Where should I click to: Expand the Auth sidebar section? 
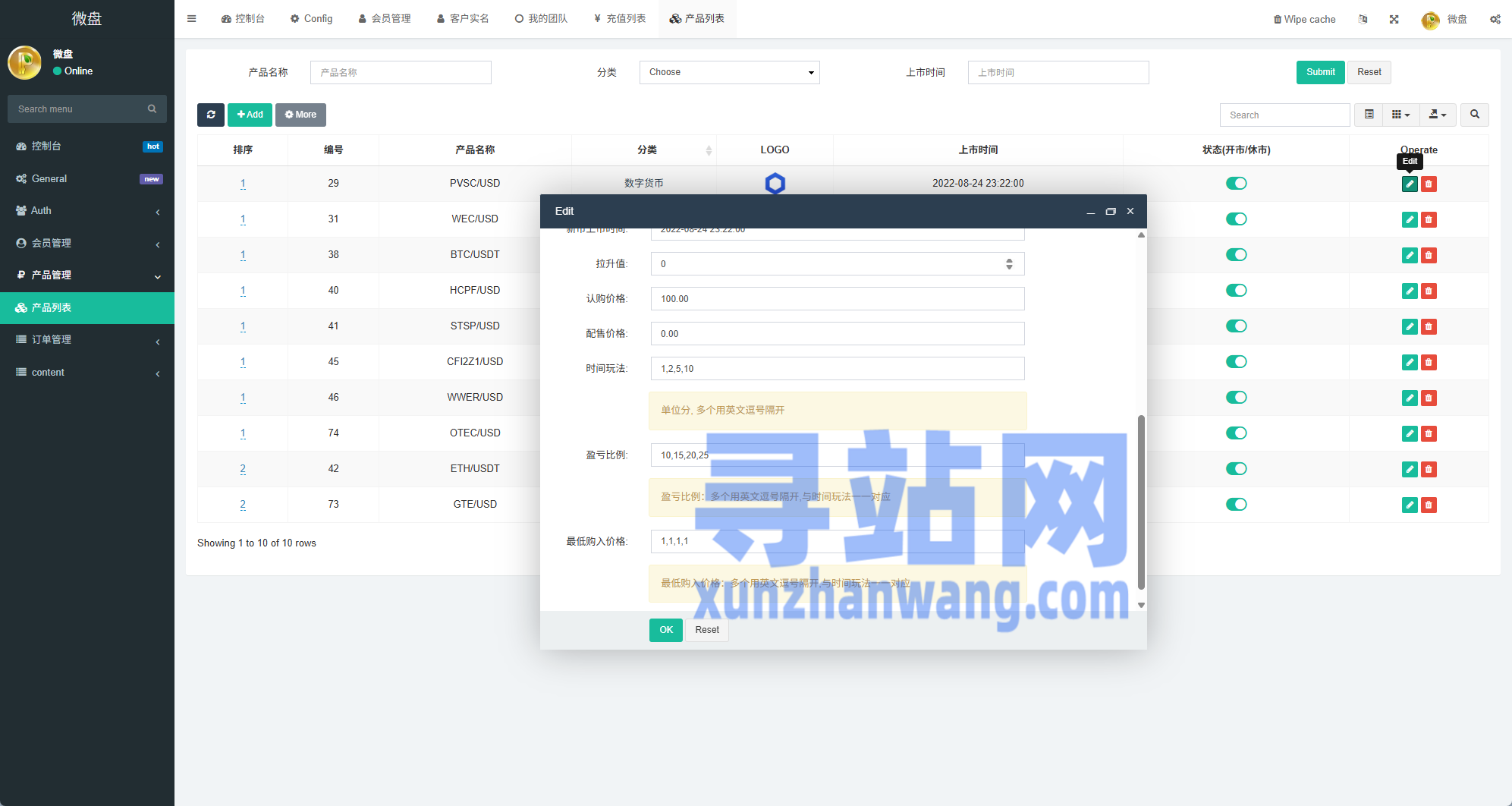[87, 211]
